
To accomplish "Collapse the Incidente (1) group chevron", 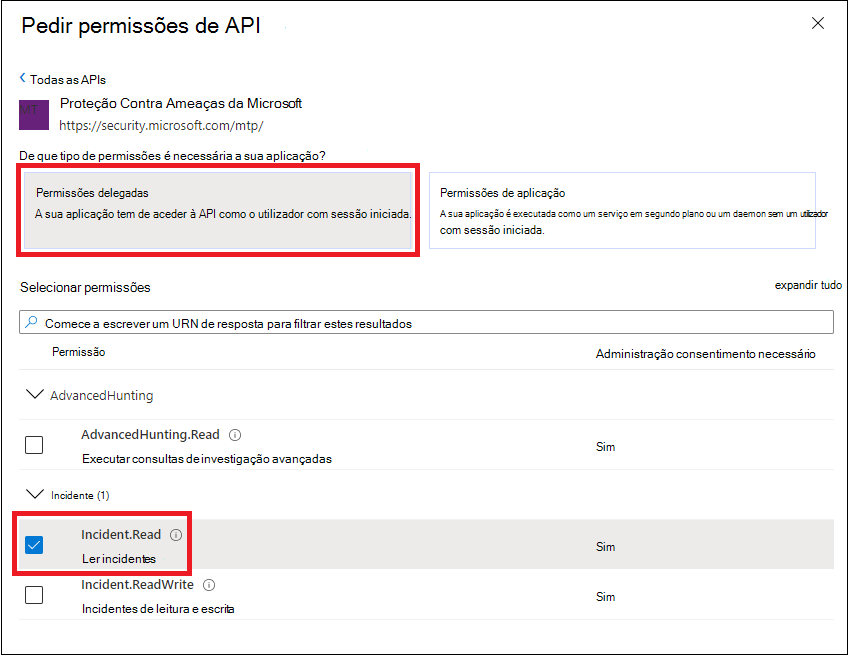I will (35, 494).
